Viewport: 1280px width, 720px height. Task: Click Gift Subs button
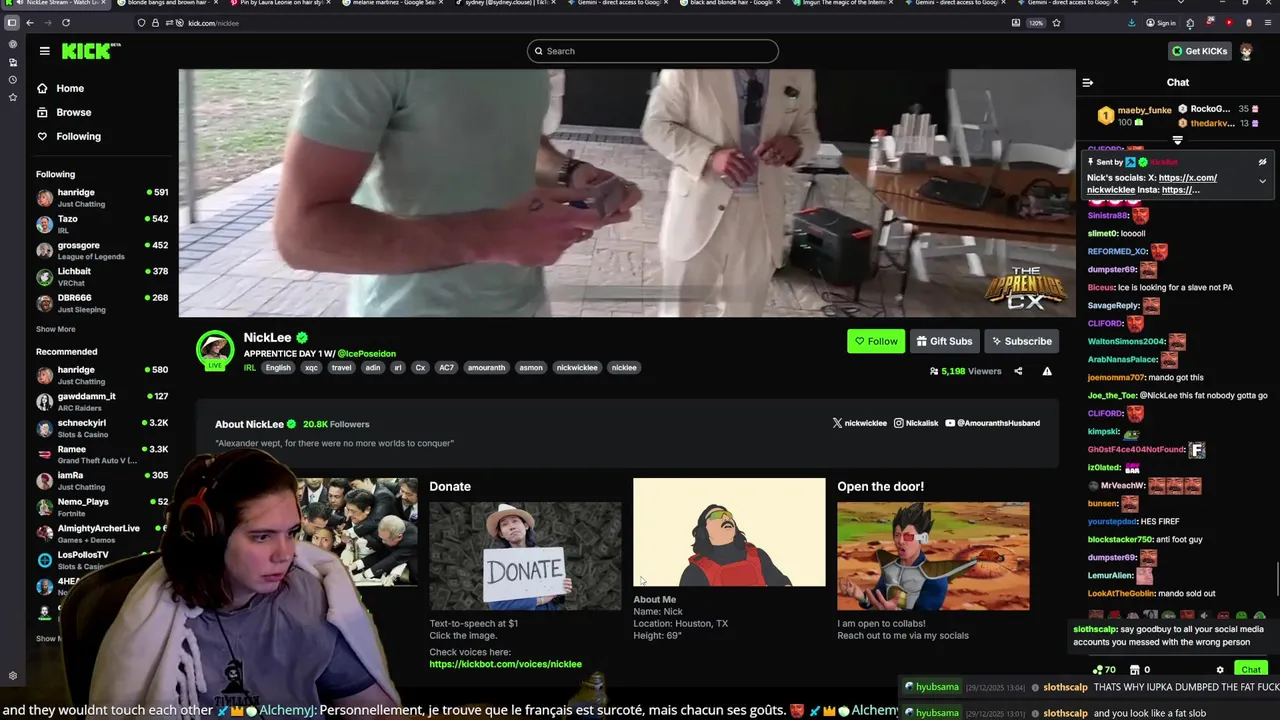tap(944, 341)
